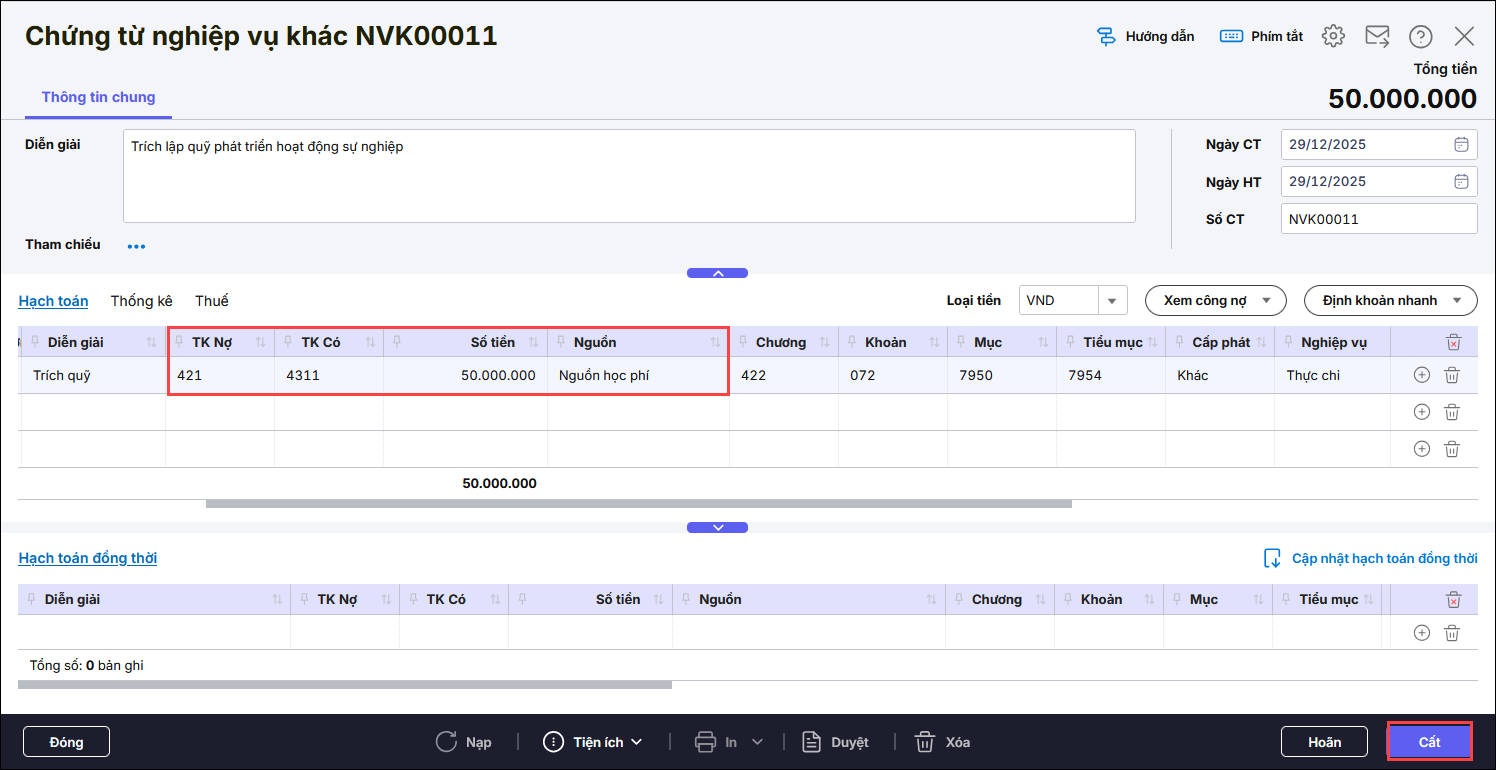Pin the Cấp phát column
This screenshot has width=1496, height=770.
(1179, 342)
